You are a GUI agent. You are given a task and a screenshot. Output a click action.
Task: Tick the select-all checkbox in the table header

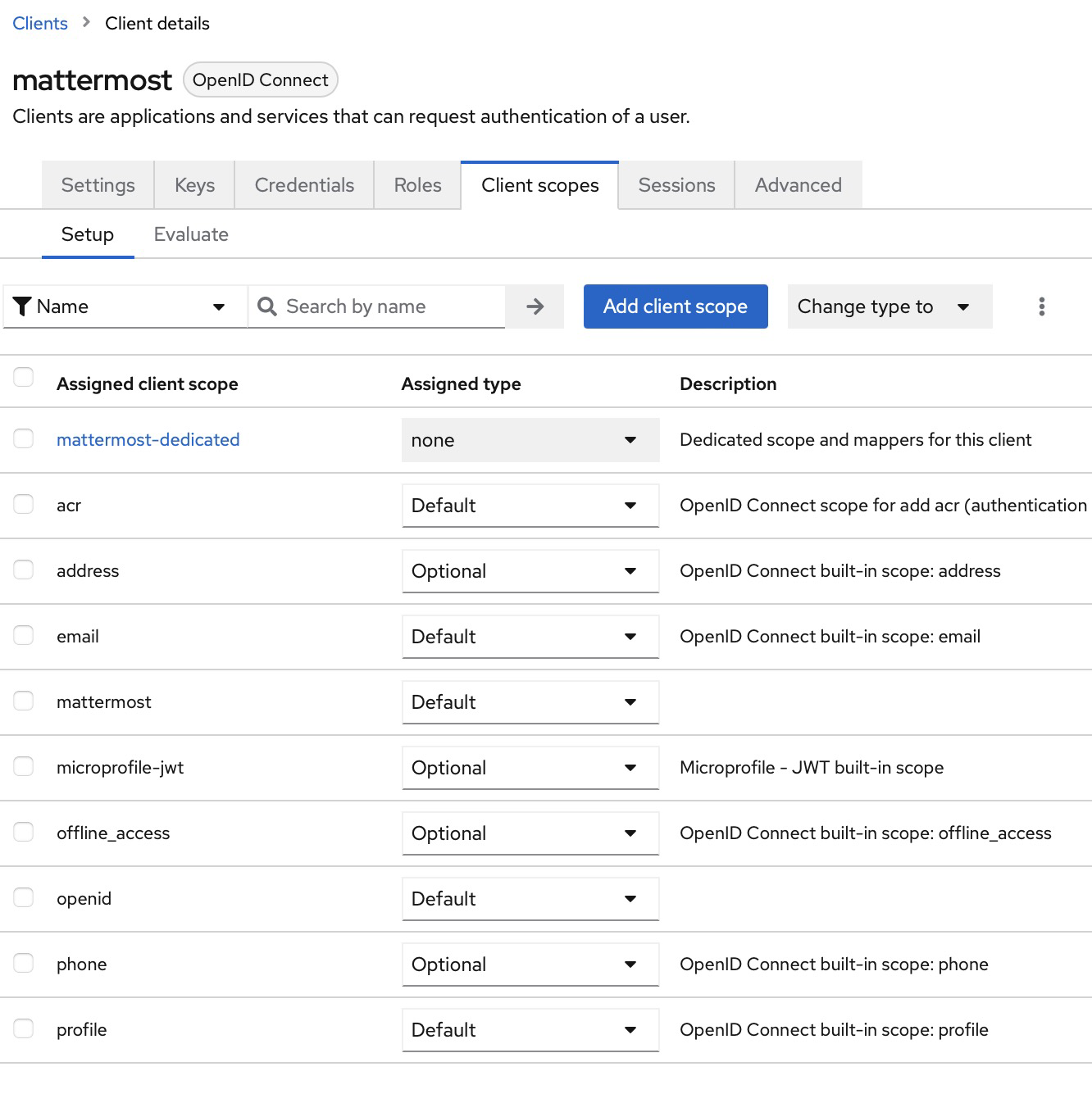[24, 377]
